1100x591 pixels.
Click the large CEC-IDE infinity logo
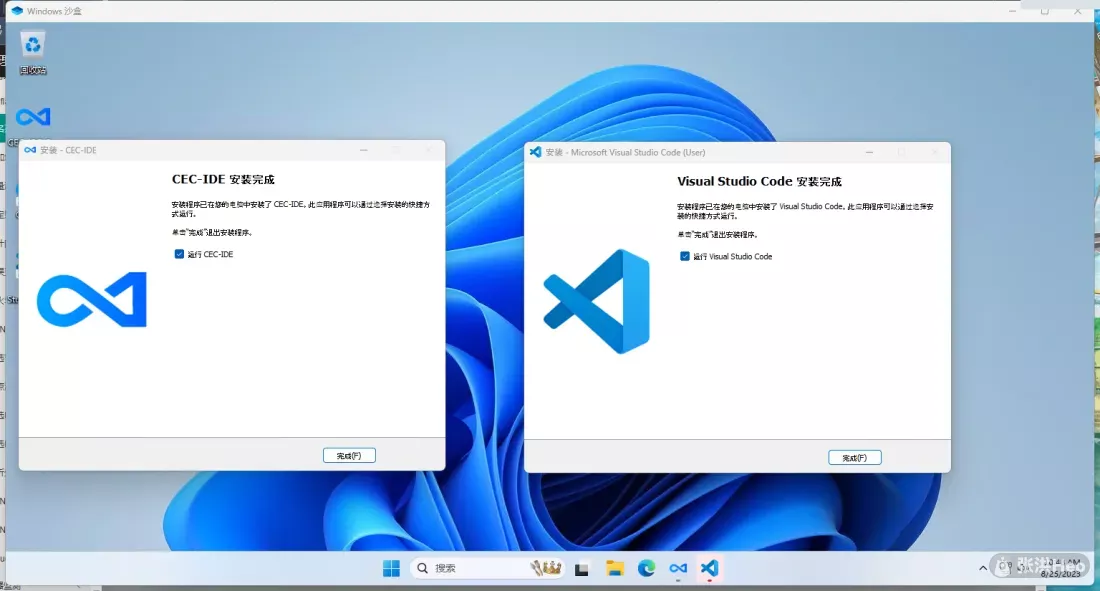click(92, 300)
